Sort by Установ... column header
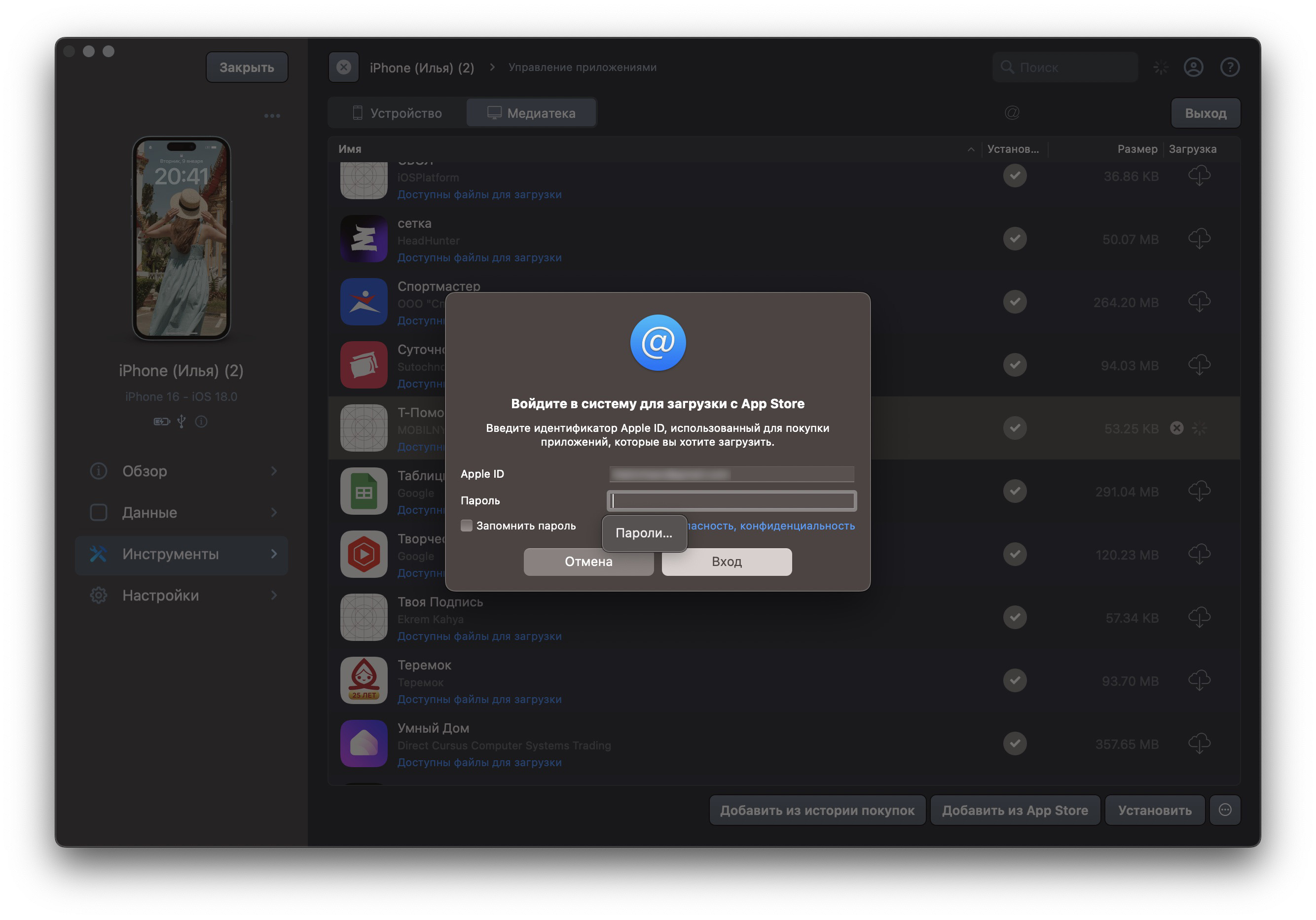Screen dimensions: 1316x920 click(1013, 149)
